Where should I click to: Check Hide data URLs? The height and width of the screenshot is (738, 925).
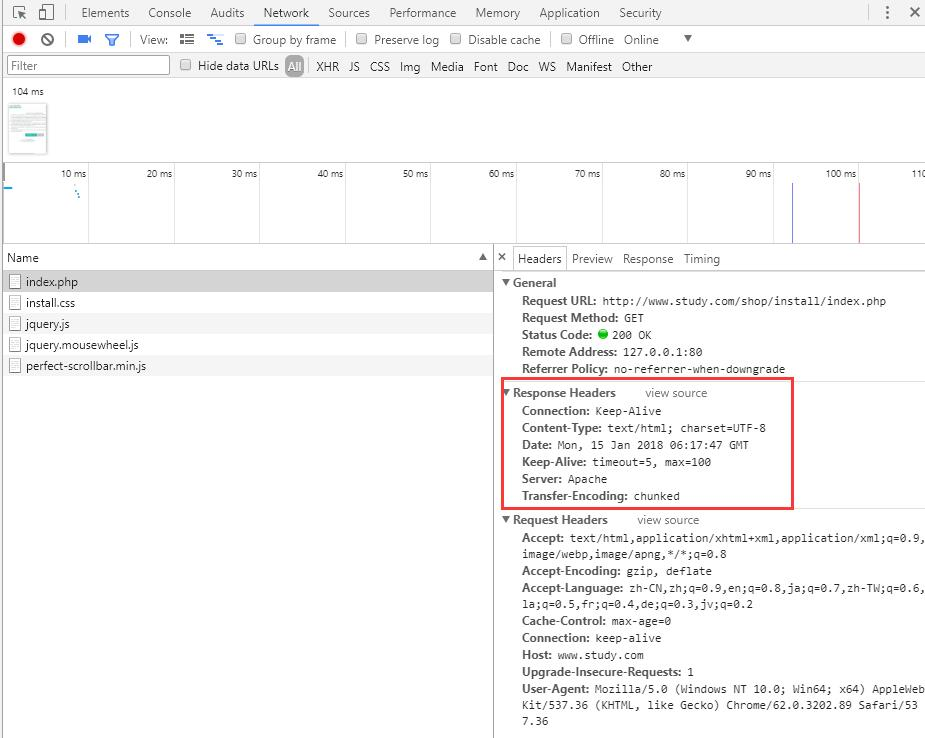186,65
